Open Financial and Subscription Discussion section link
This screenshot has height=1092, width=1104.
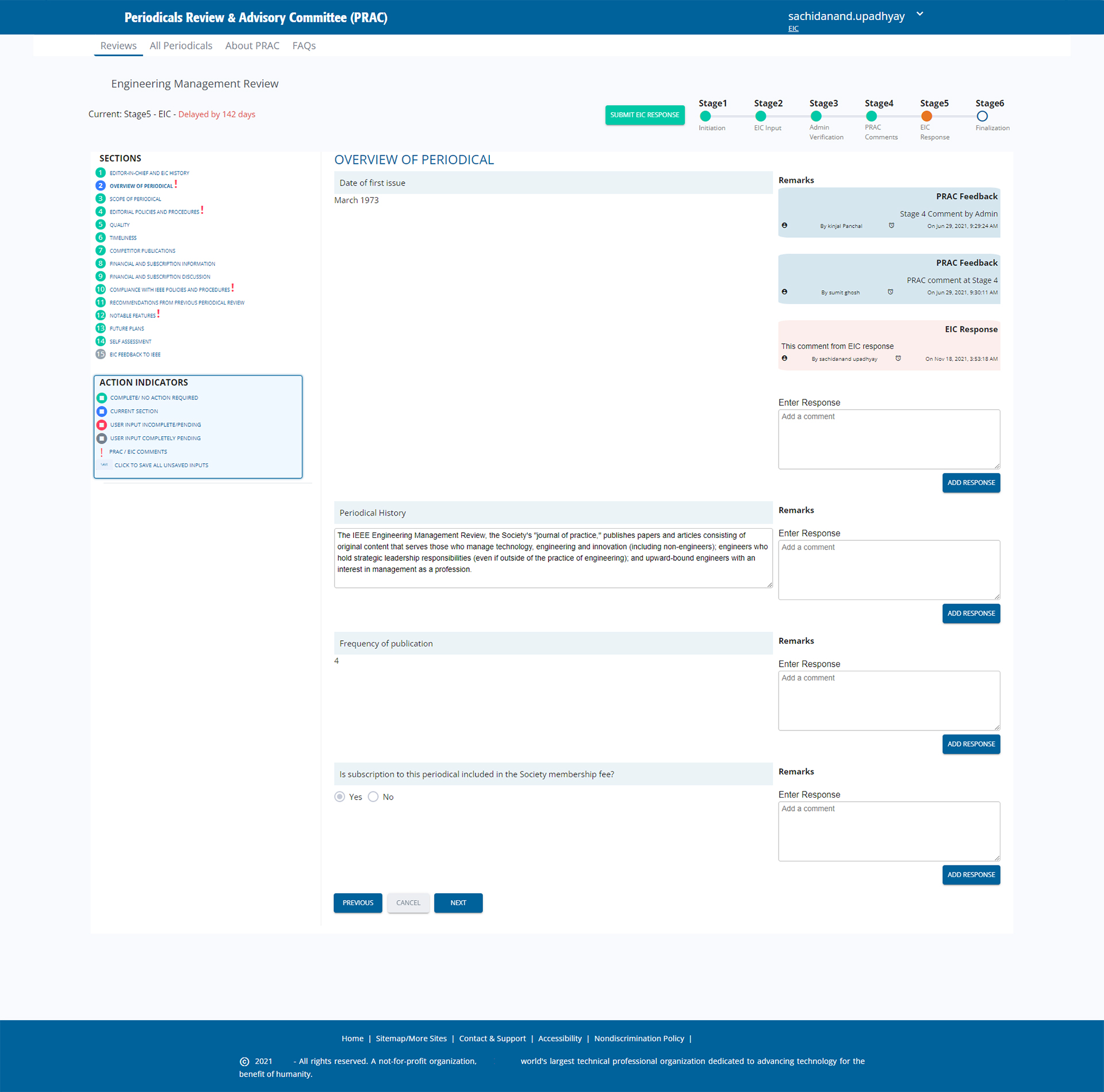point(160,276)
